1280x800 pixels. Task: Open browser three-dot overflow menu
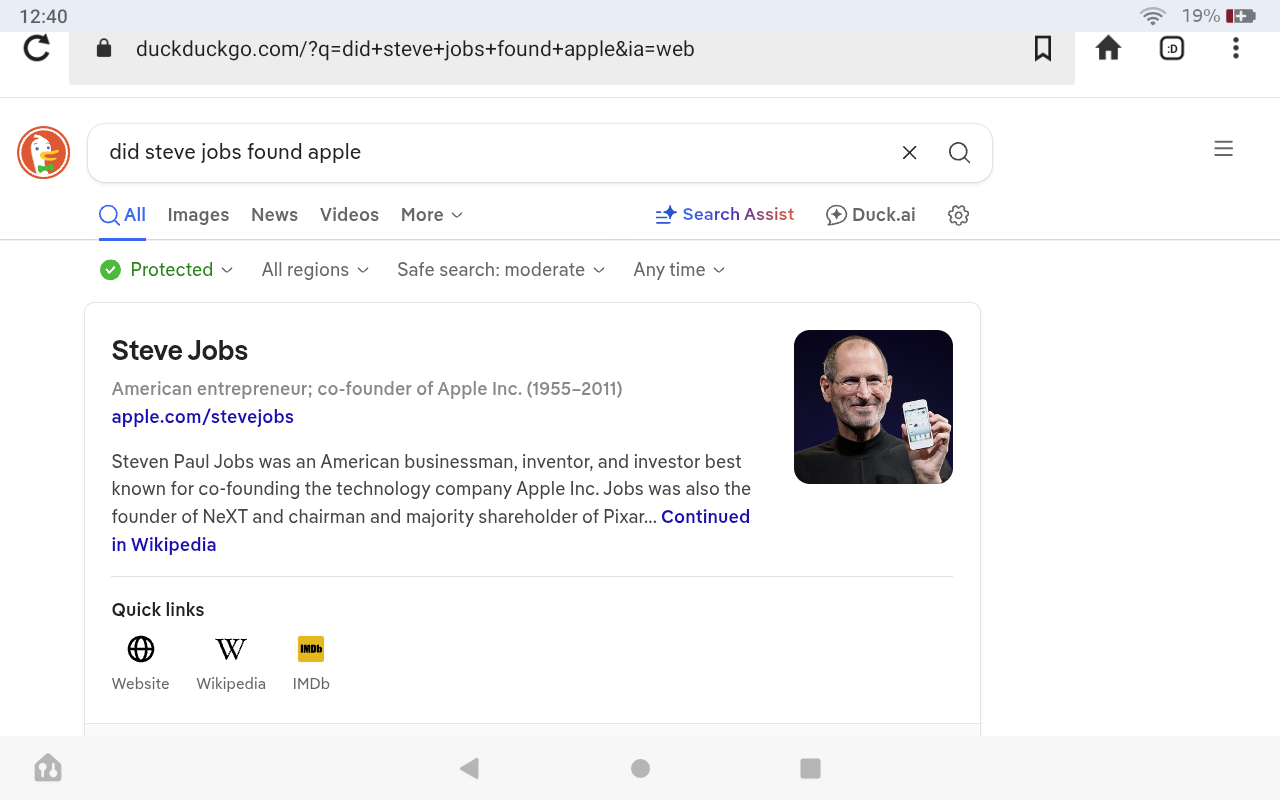[x=1236, y=48]
